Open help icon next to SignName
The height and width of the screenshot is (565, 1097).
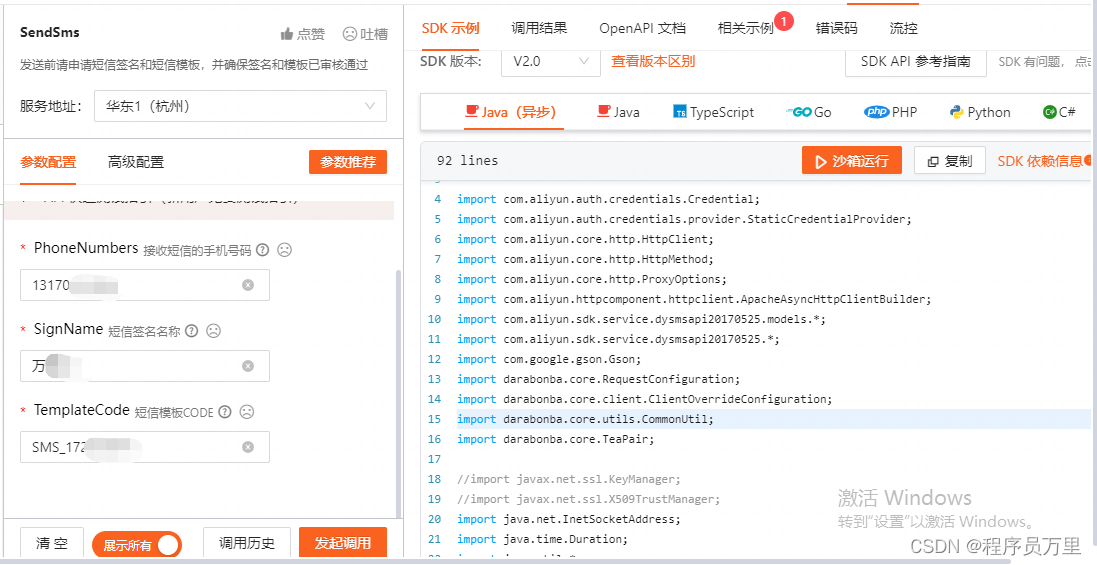pyautogui.click(x=192, y=331)
